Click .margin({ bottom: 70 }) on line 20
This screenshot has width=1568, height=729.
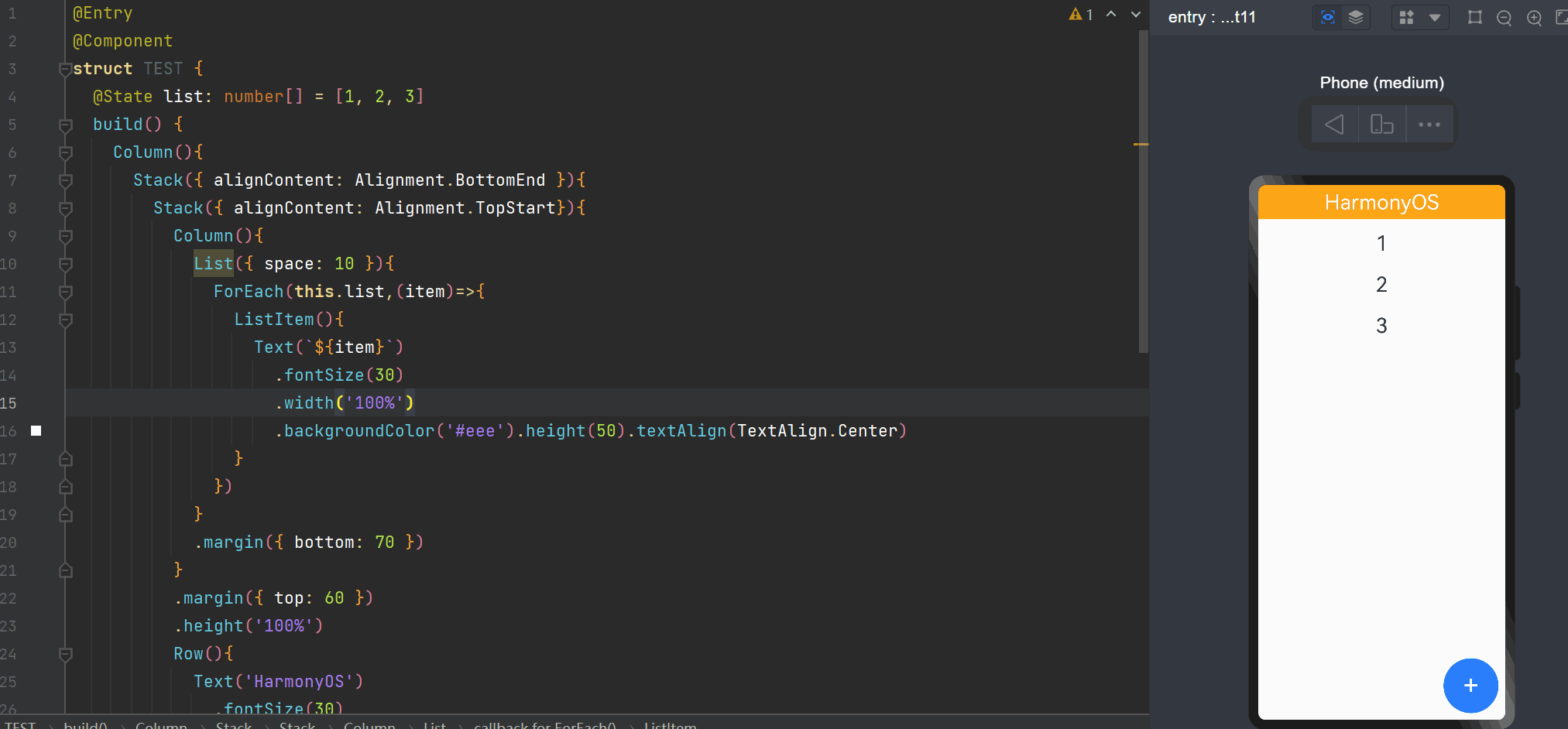click(309, 542)
